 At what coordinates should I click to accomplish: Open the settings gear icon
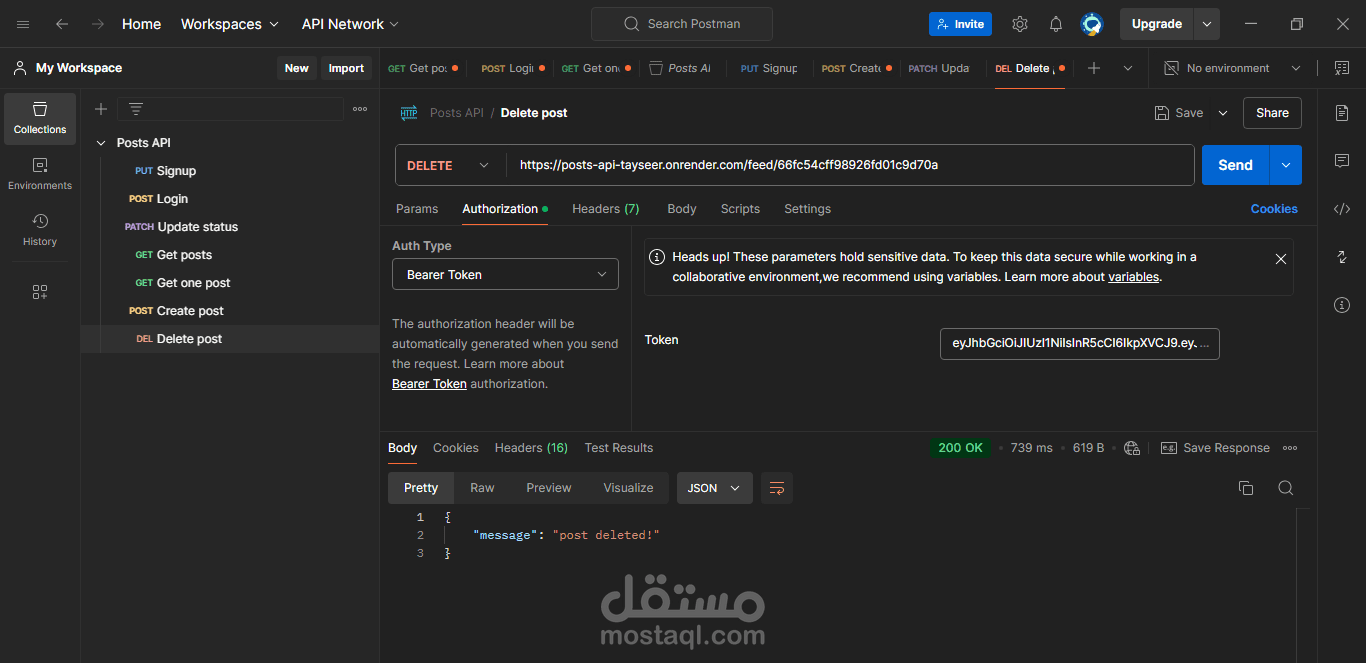tap(1020, 24)
